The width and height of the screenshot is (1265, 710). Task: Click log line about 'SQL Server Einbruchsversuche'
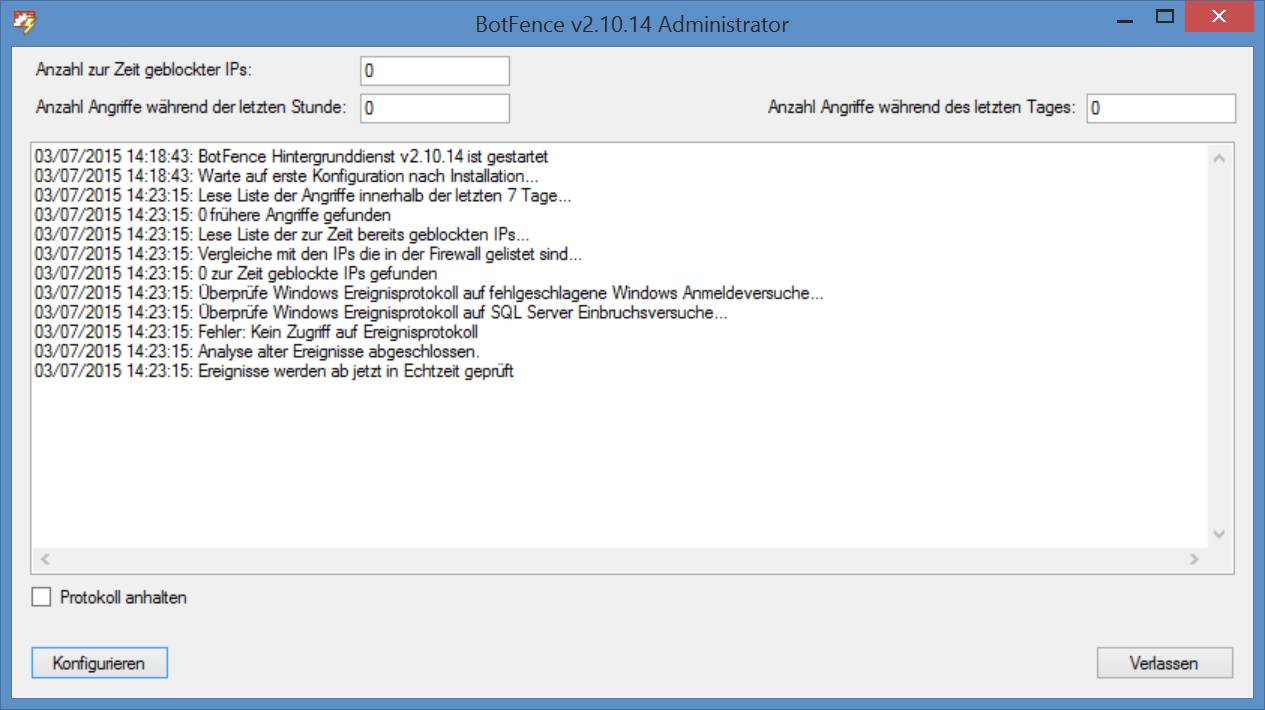[x=381, y=312]
